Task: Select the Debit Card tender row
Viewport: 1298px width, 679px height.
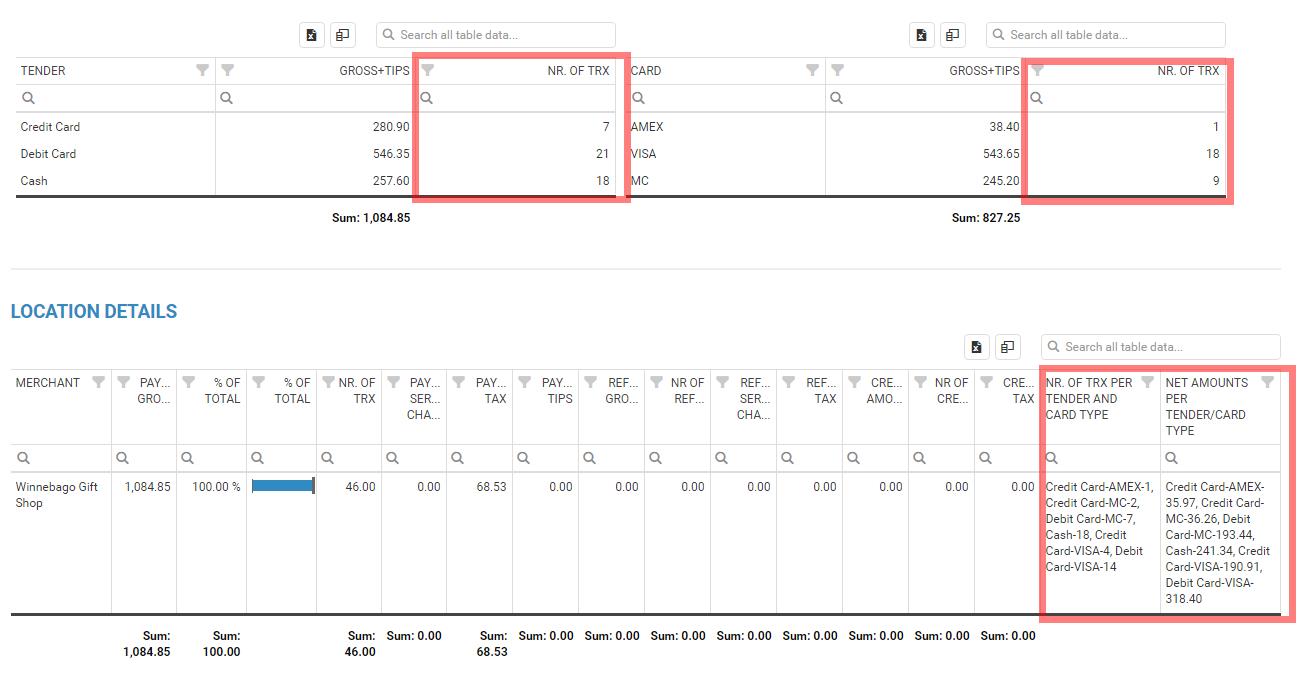Action: [316, 154]
